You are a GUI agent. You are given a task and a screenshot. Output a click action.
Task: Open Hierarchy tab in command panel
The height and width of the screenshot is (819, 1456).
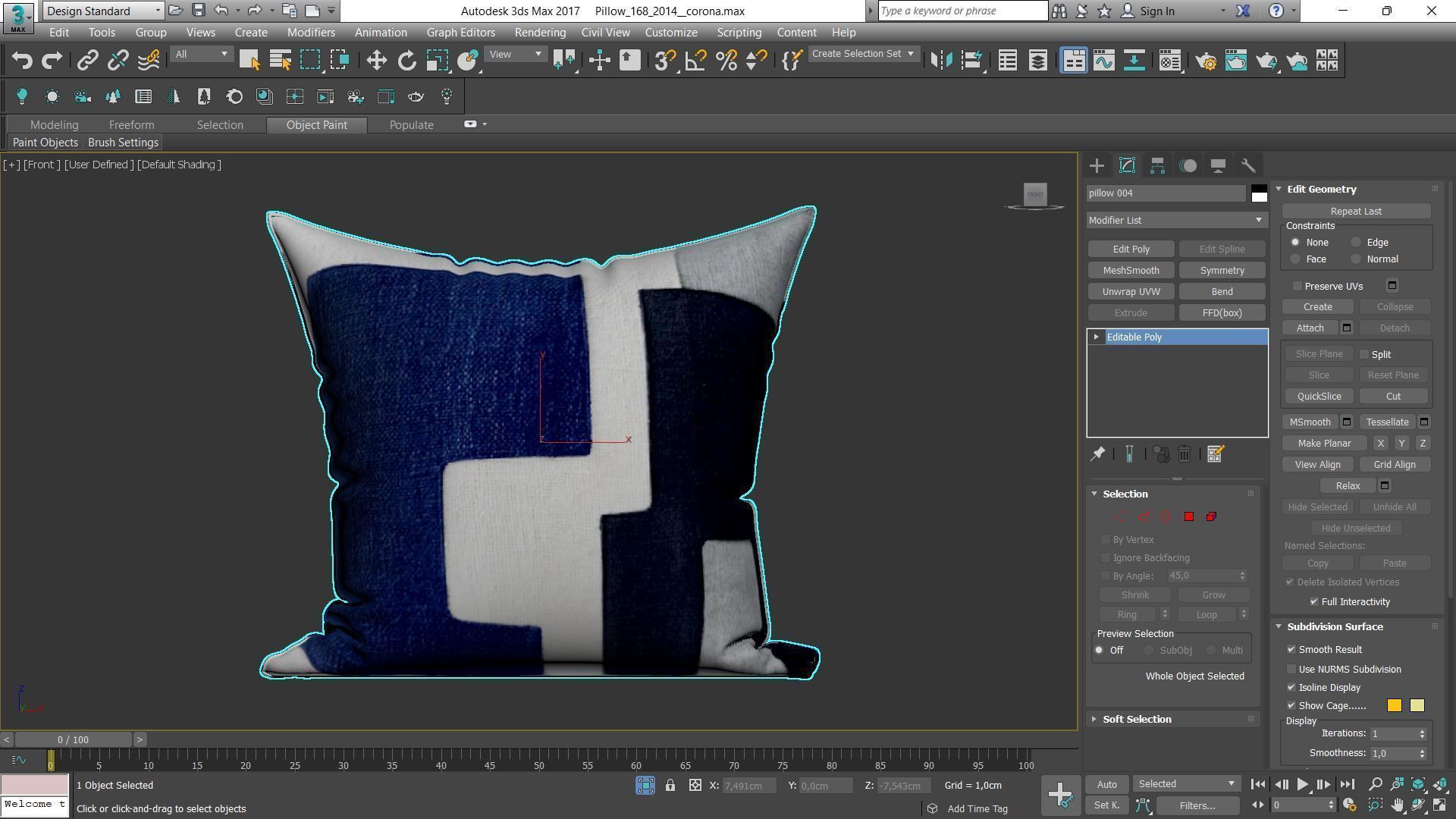[x=1157, y=165]
